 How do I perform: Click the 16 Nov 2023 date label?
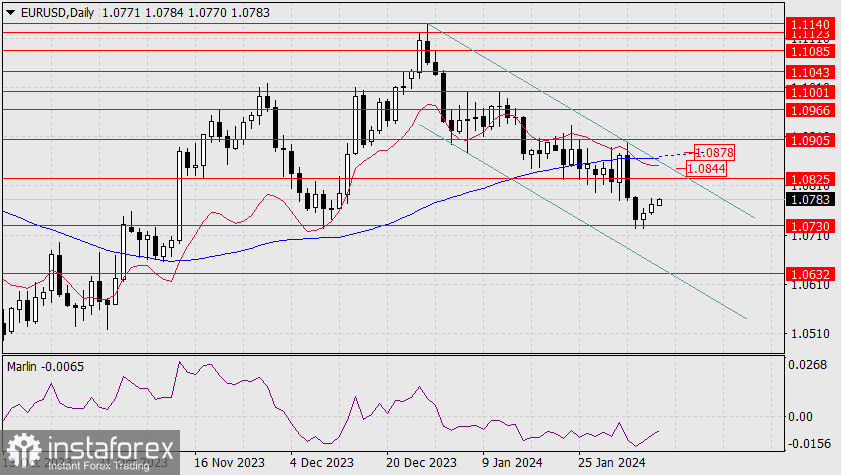click(x=229, y=462)
